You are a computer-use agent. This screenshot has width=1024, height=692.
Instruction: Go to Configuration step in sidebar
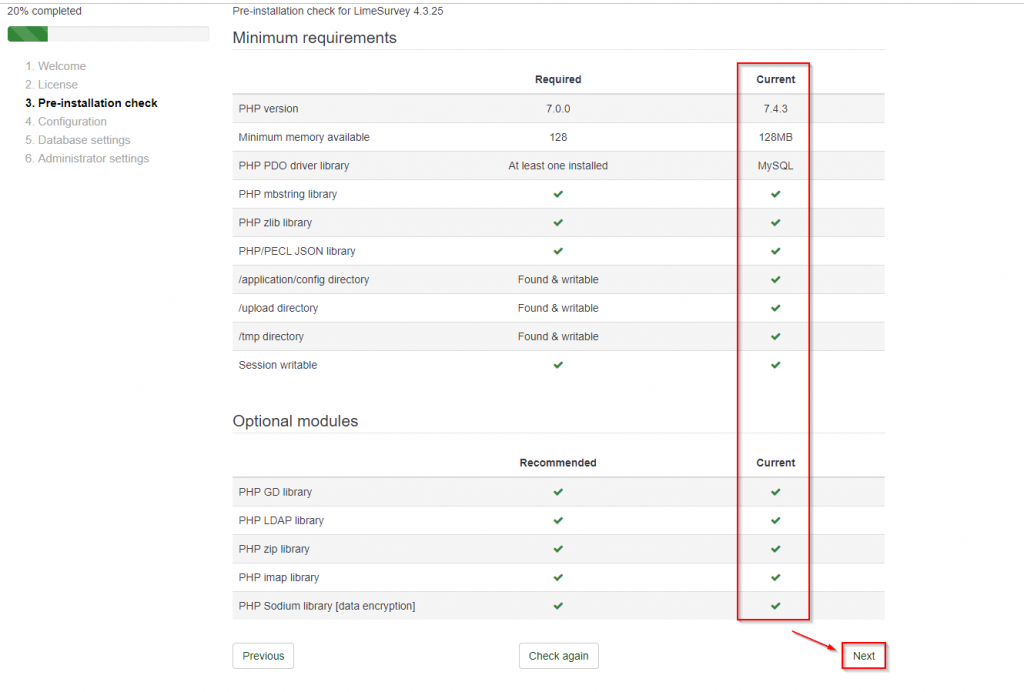(66, 121)
